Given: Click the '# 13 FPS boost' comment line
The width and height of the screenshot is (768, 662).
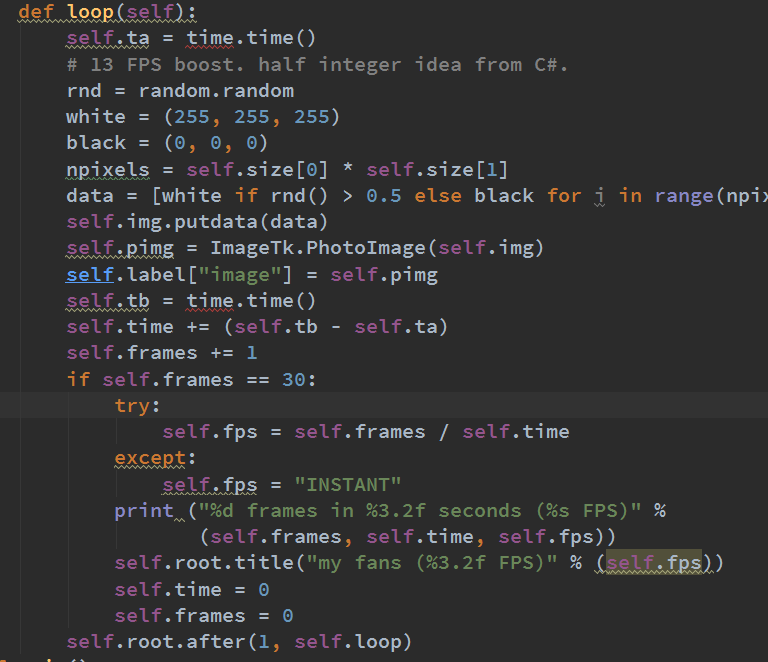Looking at the screenshot, I should 317,65.
